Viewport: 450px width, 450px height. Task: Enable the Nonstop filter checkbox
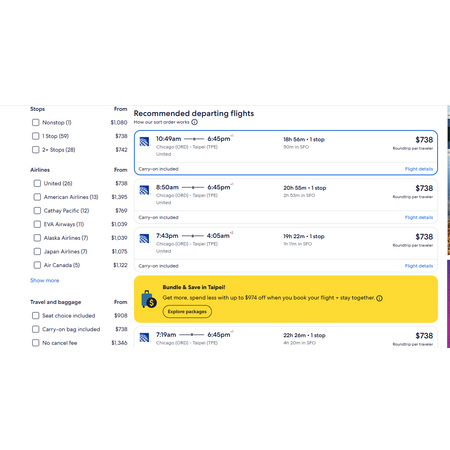tap(36, 123)
